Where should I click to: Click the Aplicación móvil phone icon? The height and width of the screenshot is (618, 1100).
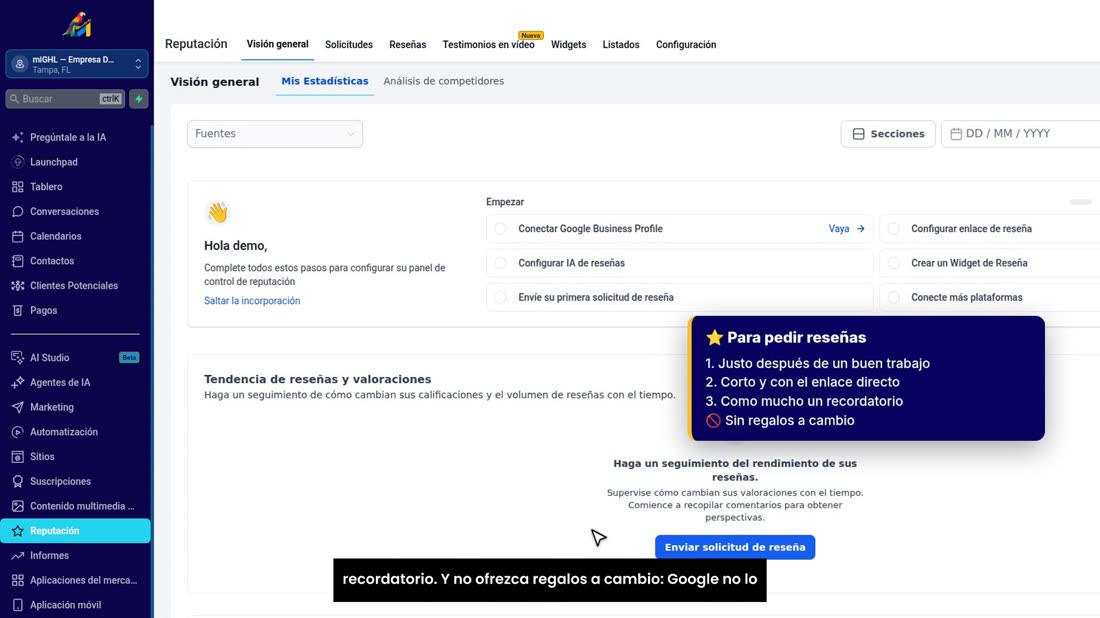pyautogui.click(x=18, y=605)
